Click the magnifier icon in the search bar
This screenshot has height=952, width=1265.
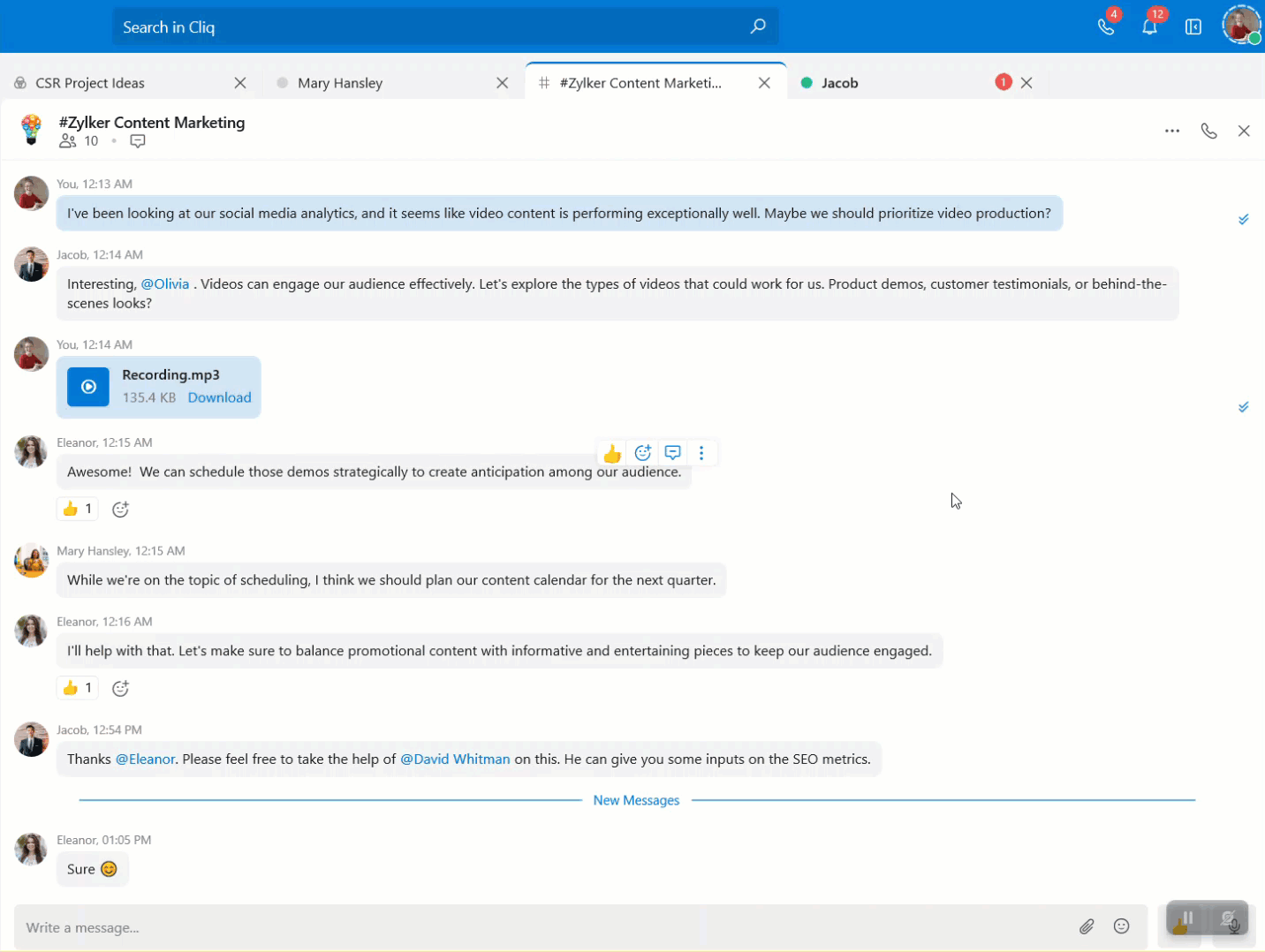(758, 26)
